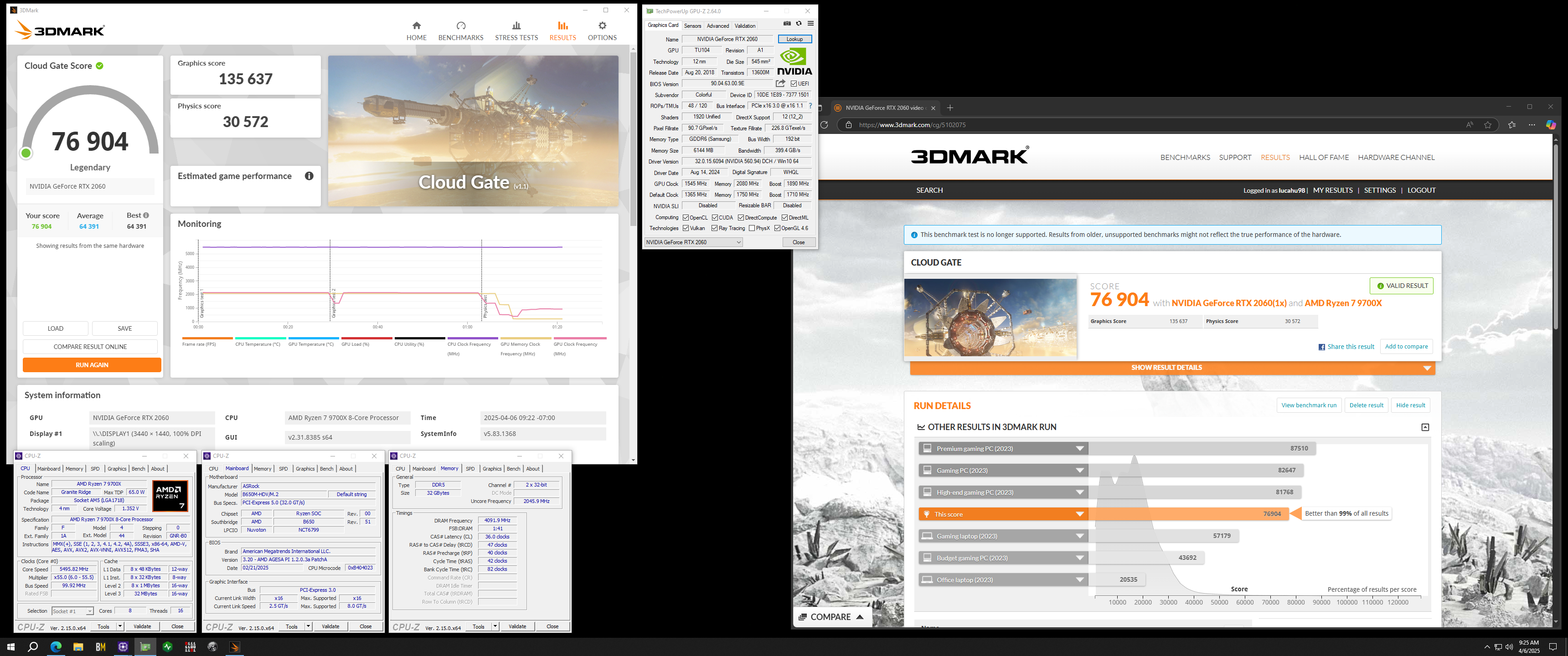Click the MY RESULTS link
The width and height of the screenshot is (1568, 656).
1332,190
